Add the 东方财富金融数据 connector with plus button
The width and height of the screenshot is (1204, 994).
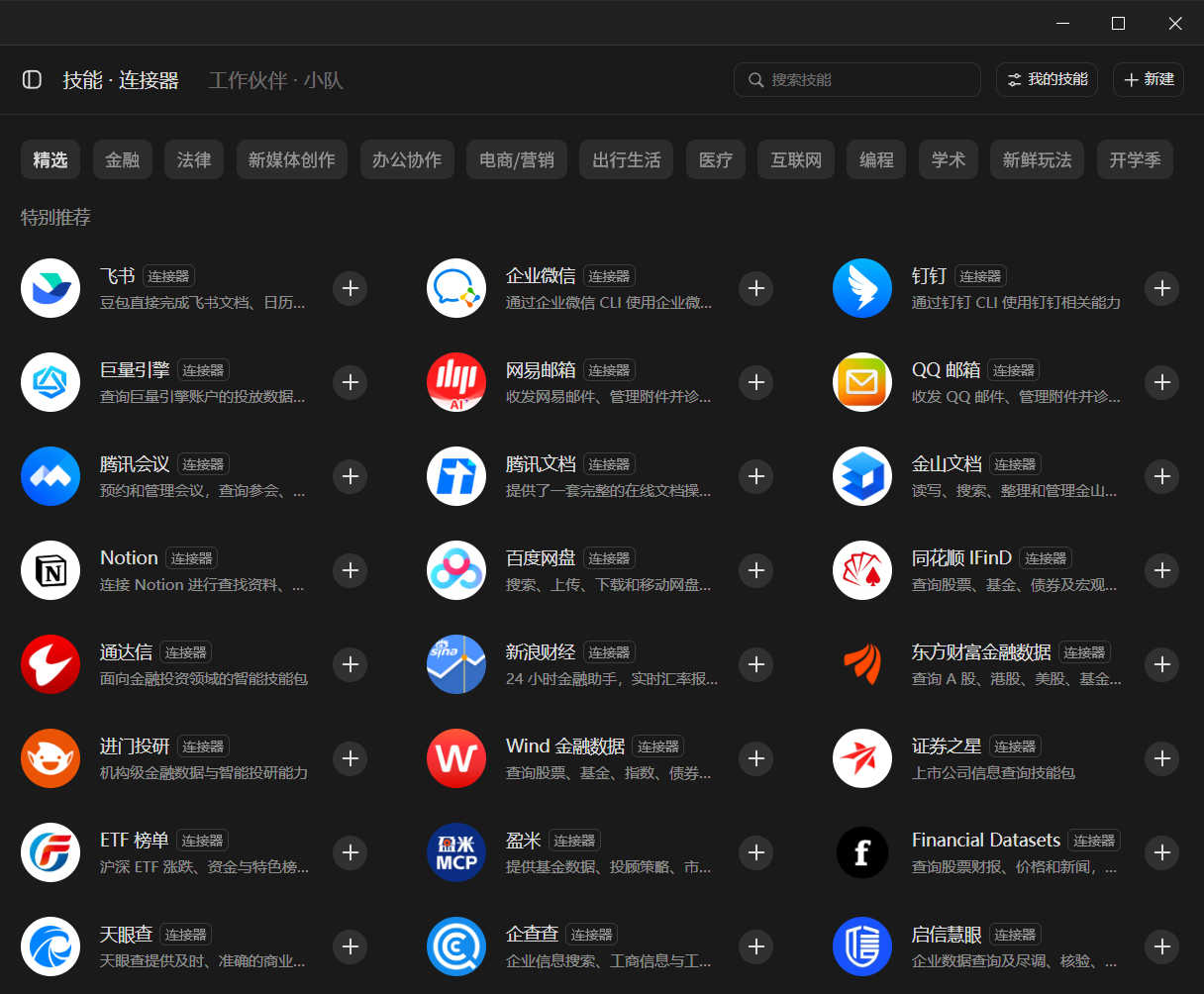click(x=1162, y=664)
